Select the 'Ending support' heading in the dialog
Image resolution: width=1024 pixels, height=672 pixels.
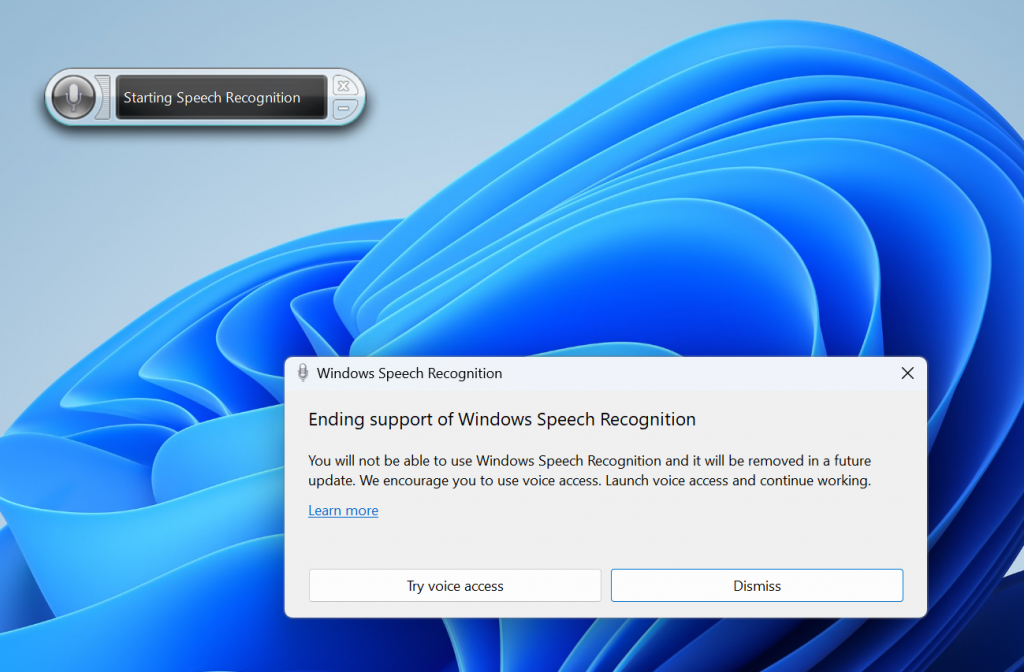click(x=502, y=419)
